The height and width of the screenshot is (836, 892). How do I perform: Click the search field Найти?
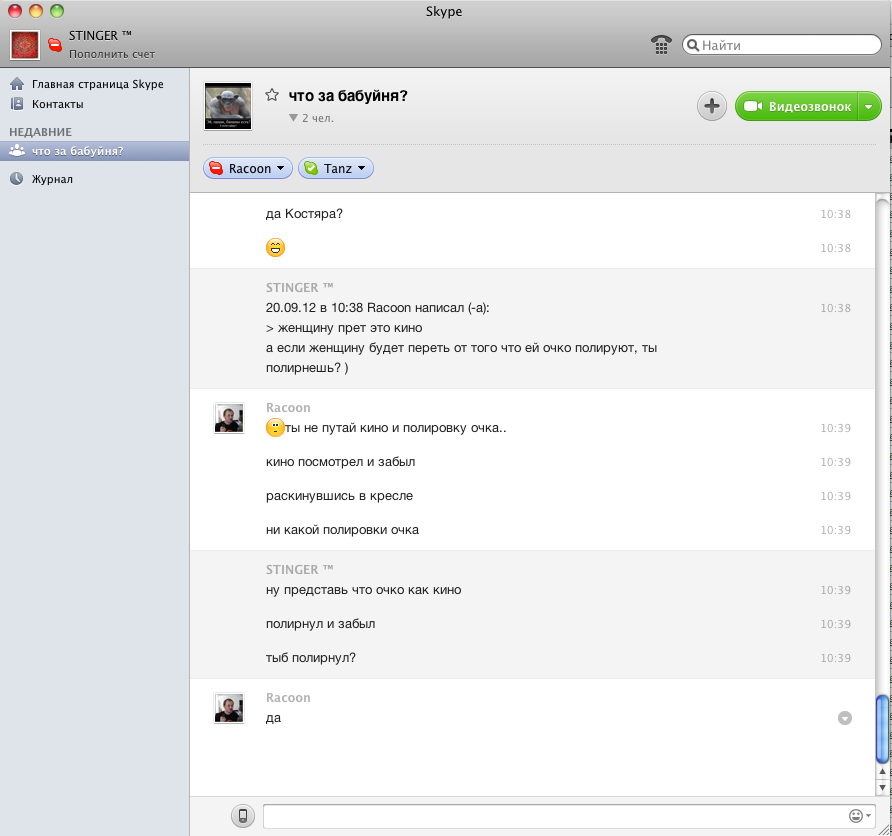pos(782,45)
